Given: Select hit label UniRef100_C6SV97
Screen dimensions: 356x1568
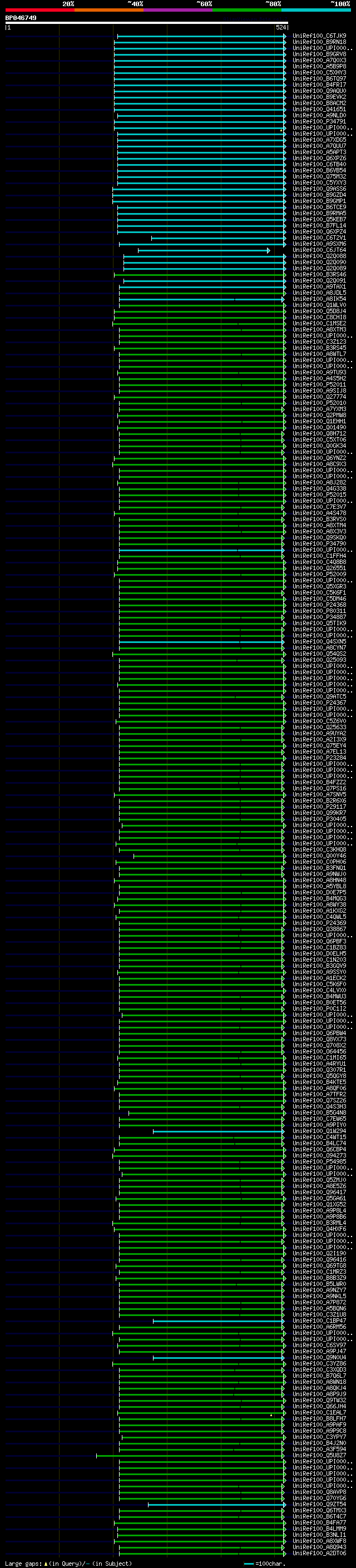Looking at the screenshot, I should tap(319, 1344).
